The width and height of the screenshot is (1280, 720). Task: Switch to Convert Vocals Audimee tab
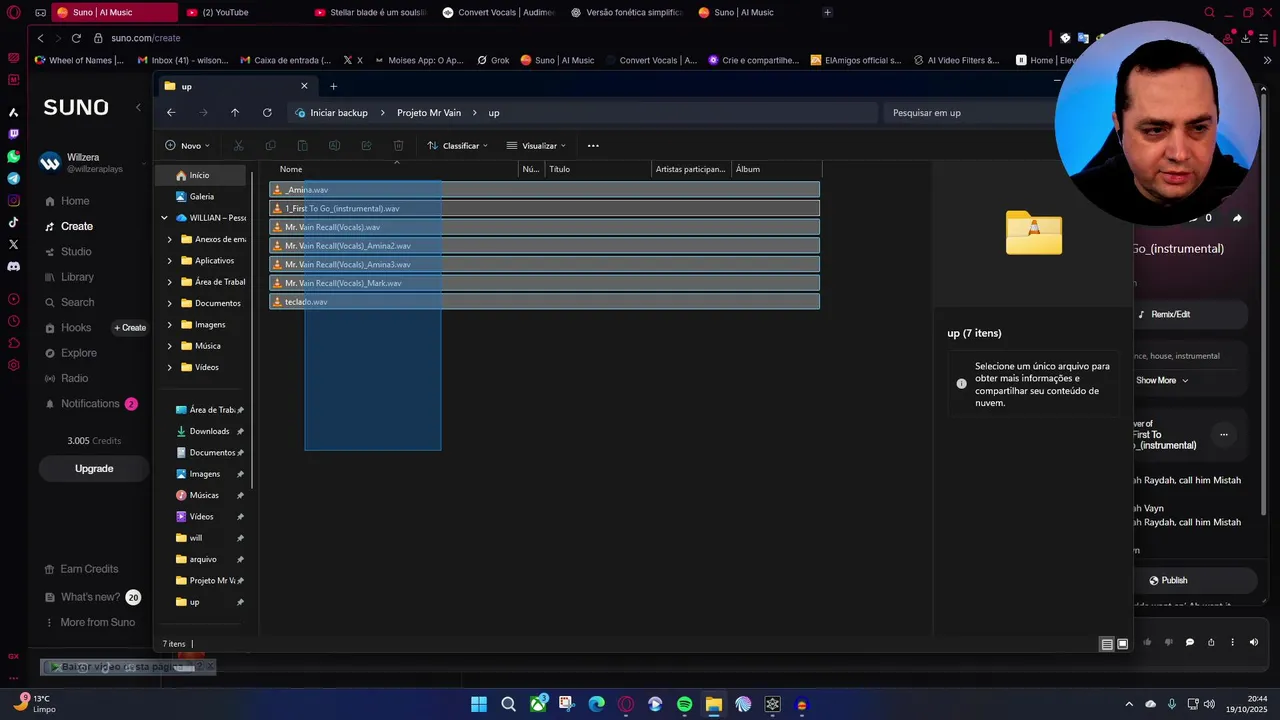pos(498,12)
